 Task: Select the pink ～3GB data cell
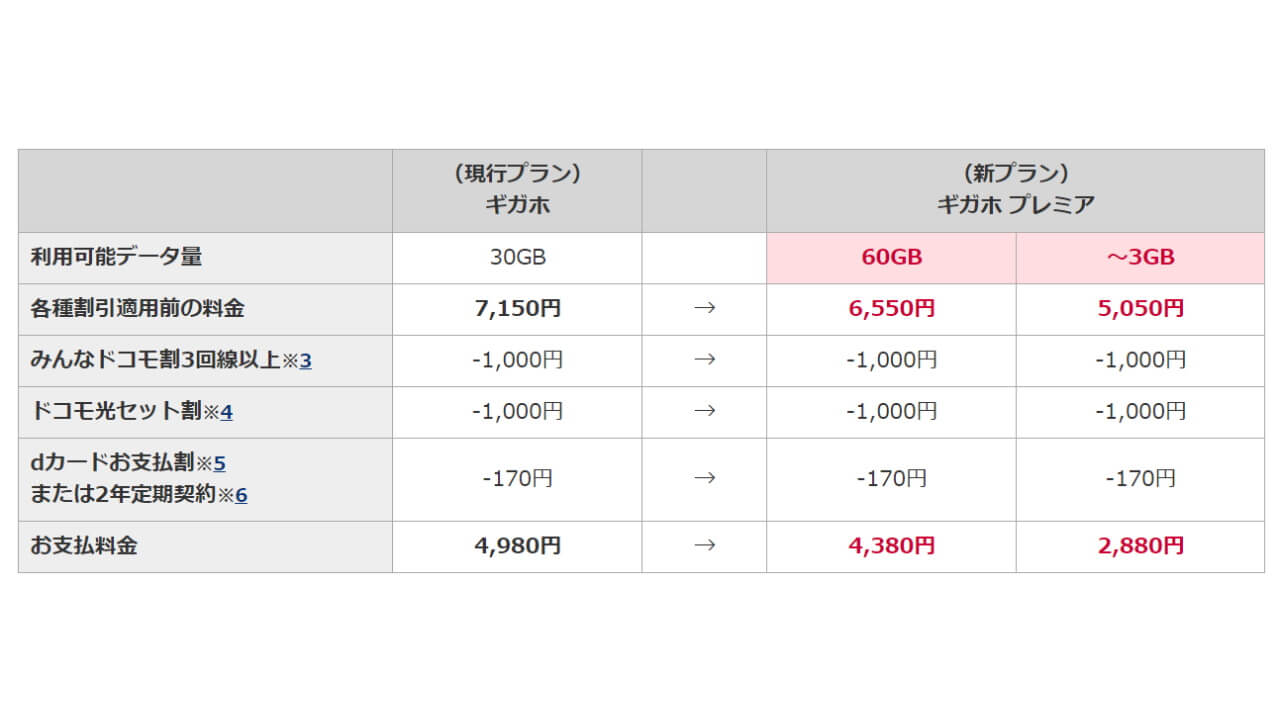pos(1140,257)
